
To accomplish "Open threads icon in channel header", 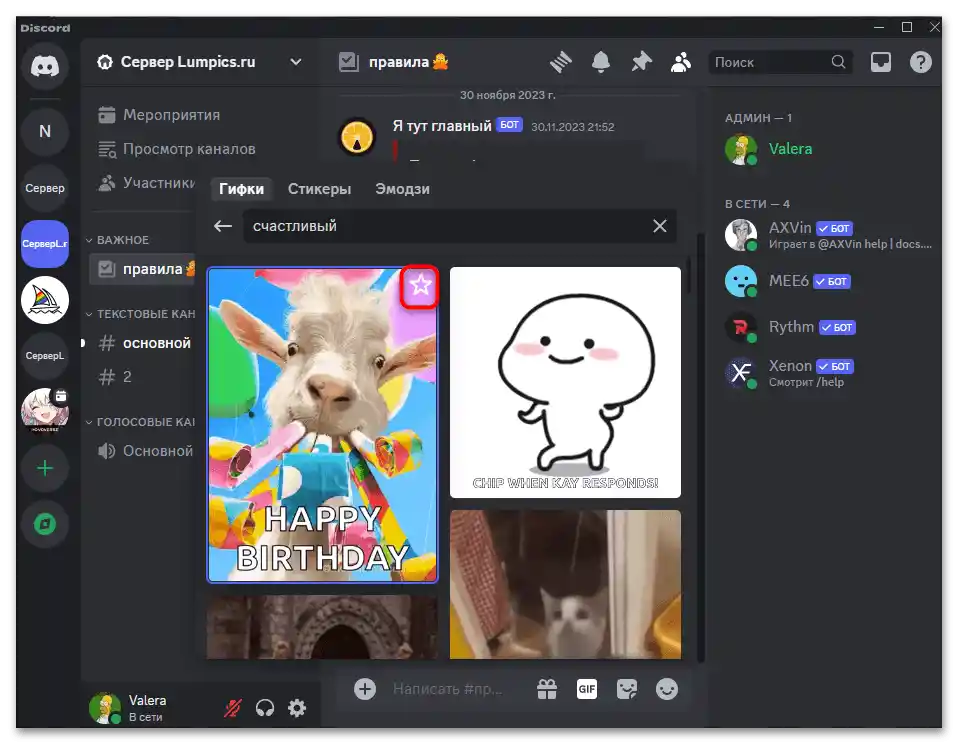I will tap(560, 62).
